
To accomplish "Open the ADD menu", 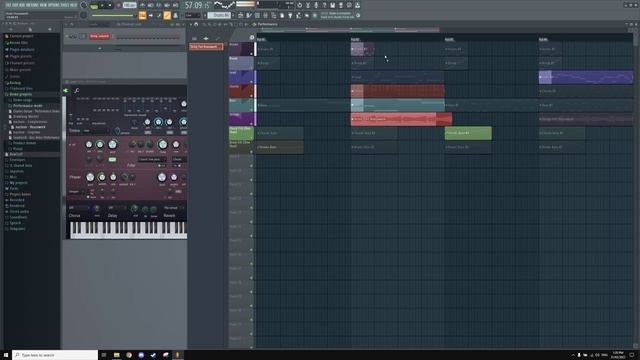I will (22, 5).
